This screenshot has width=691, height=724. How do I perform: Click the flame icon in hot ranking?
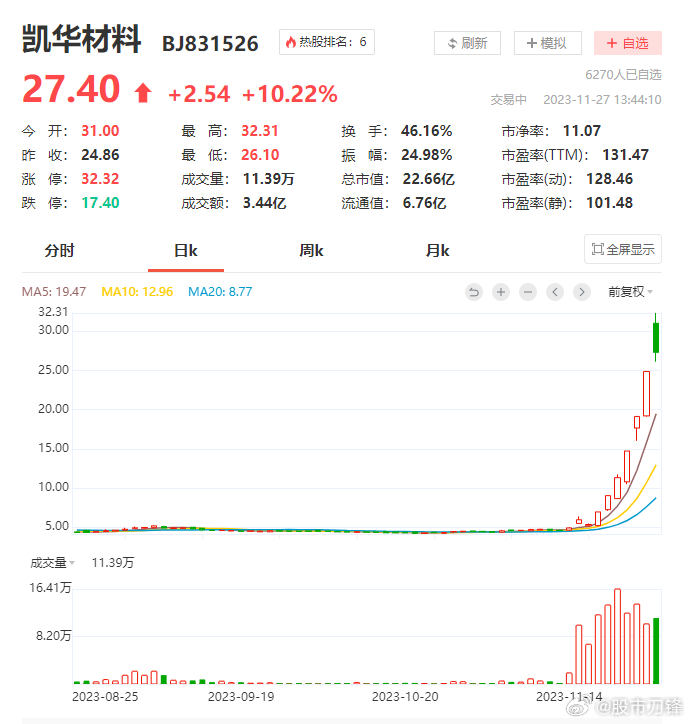(291, 42)
